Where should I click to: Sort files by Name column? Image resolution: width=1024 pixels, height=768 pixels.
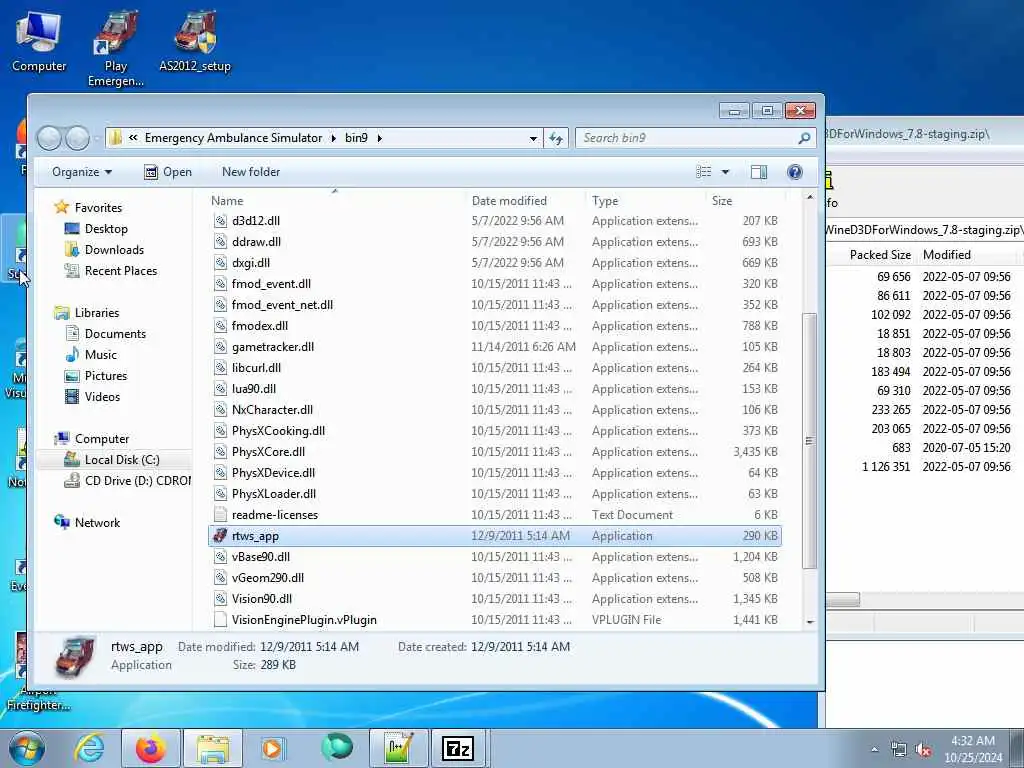pos(335,200)
